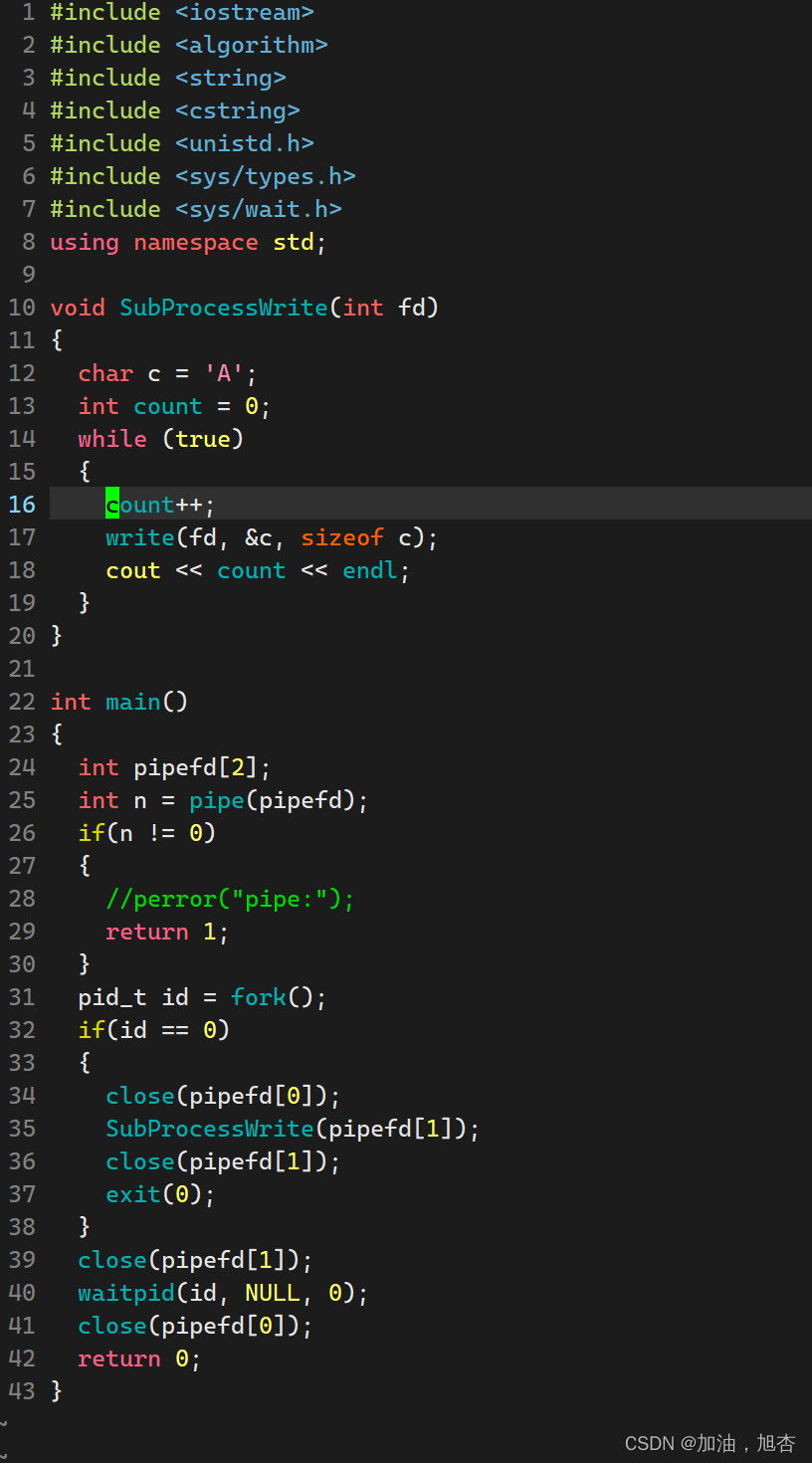Click the line 'int count = 0;'
The height and width of the screenshot is (1463, 812).
tap(175, 407)
